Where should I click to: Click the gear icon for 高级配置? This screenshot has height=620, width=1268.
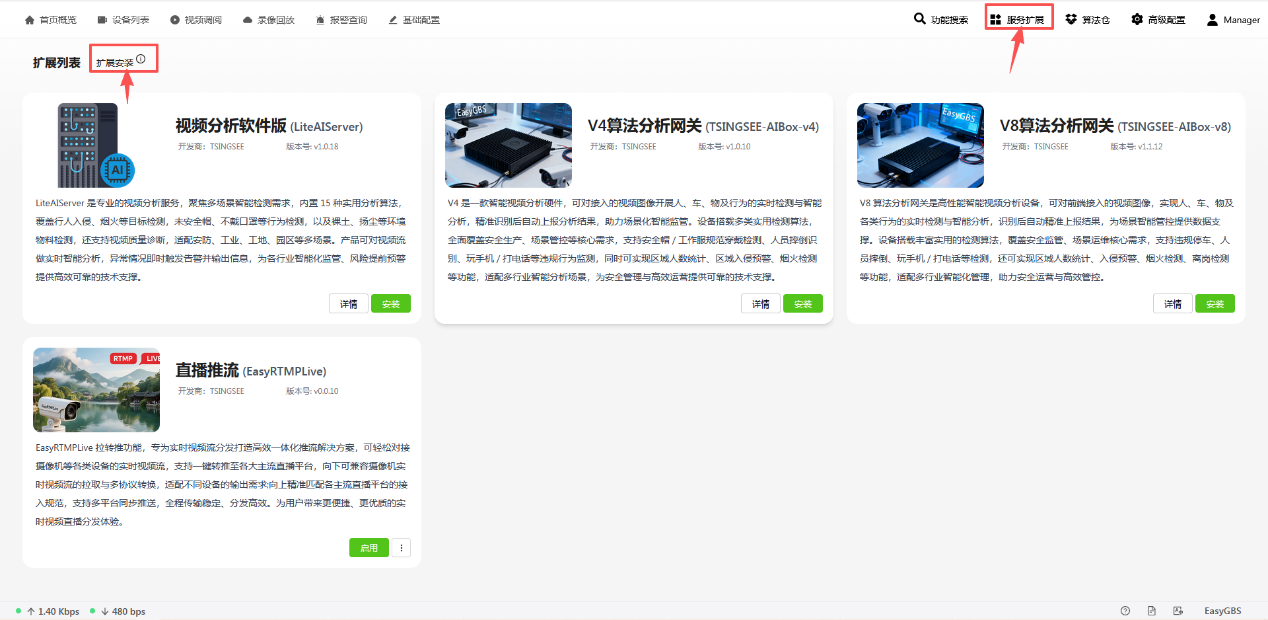click(1137, 19)
